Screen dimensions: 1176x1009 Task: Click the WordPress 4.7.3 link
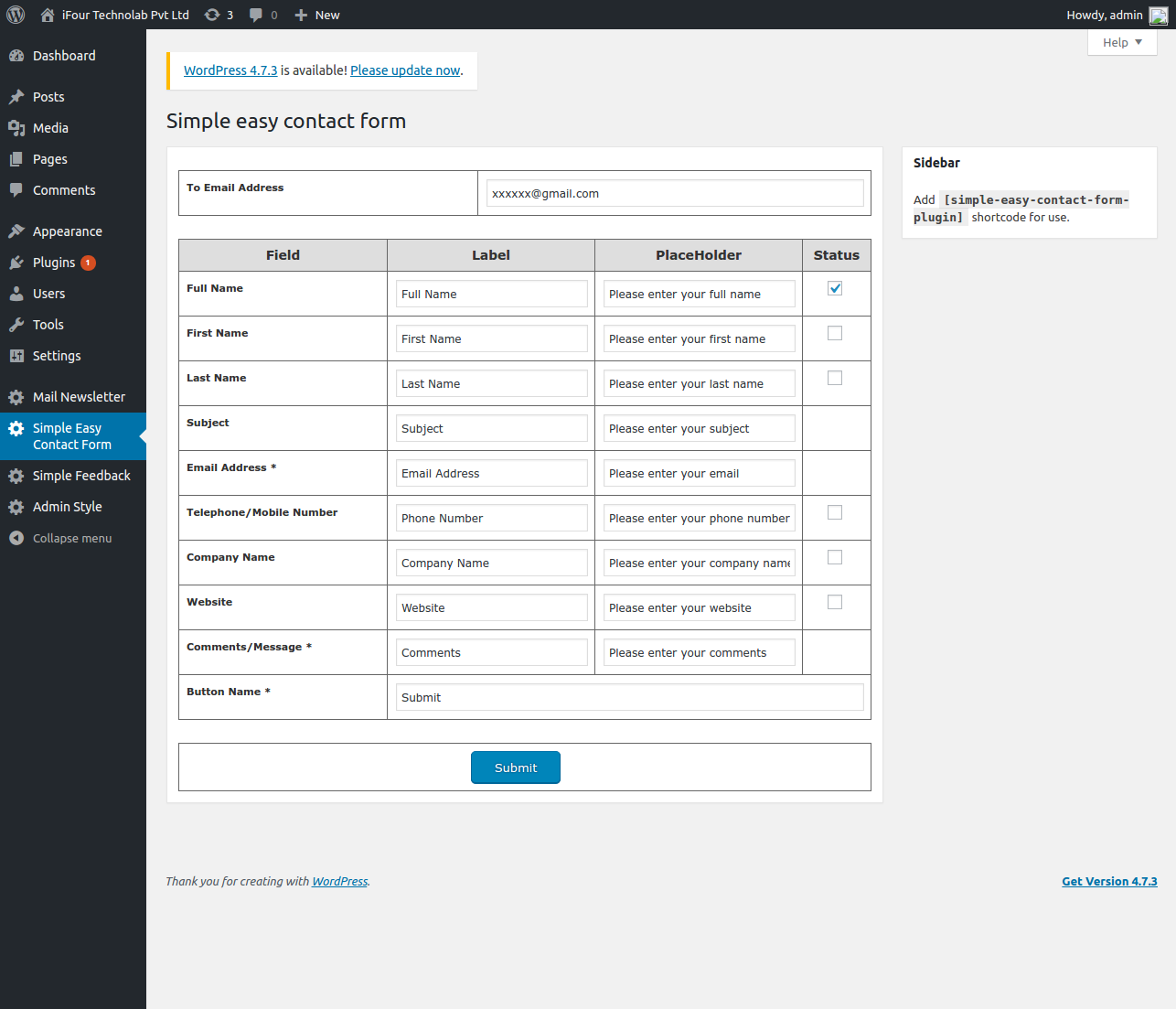[230, 70]
